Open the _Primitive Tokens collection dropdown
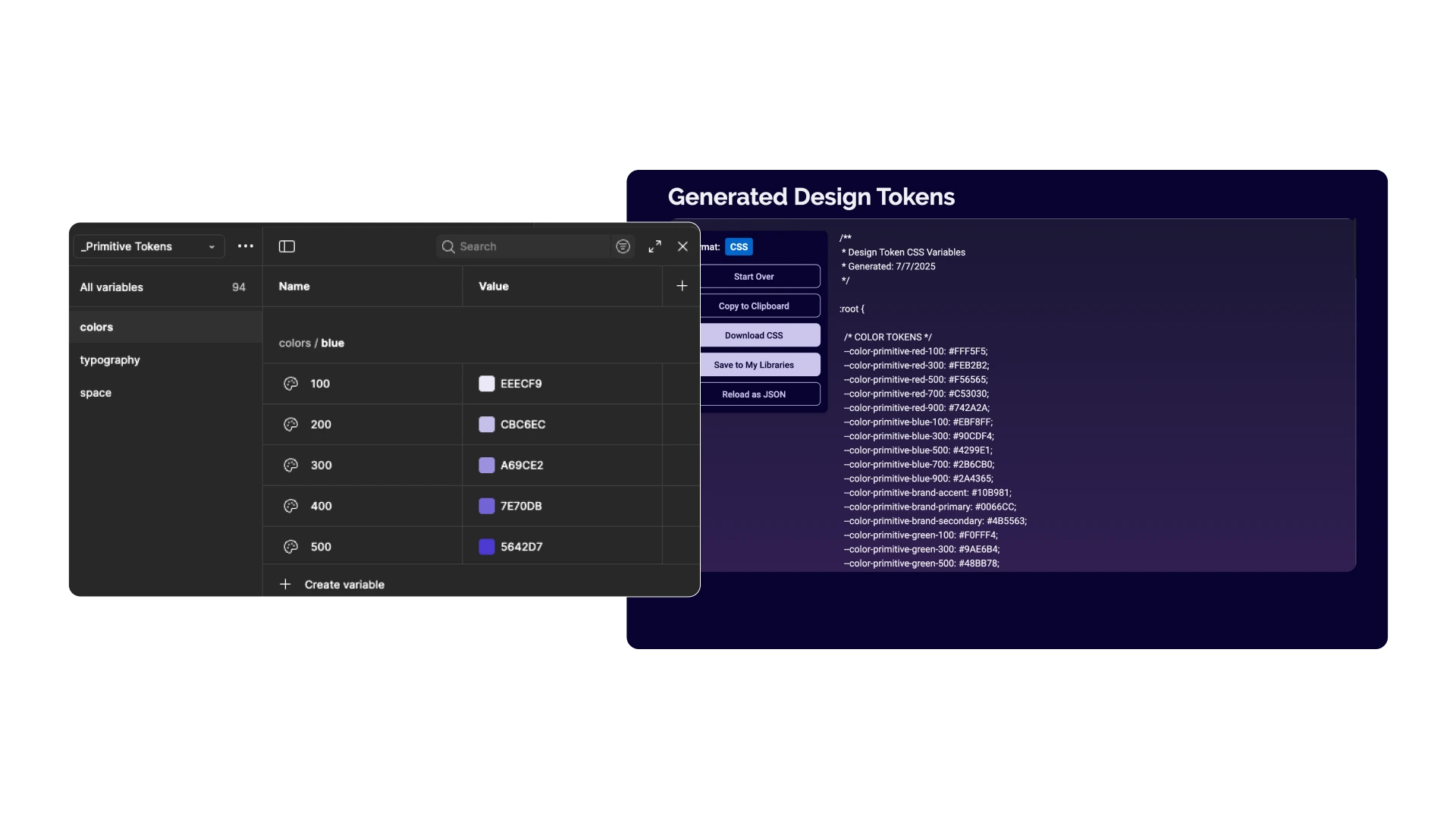Screen dimensions: 1456x819 149,246
